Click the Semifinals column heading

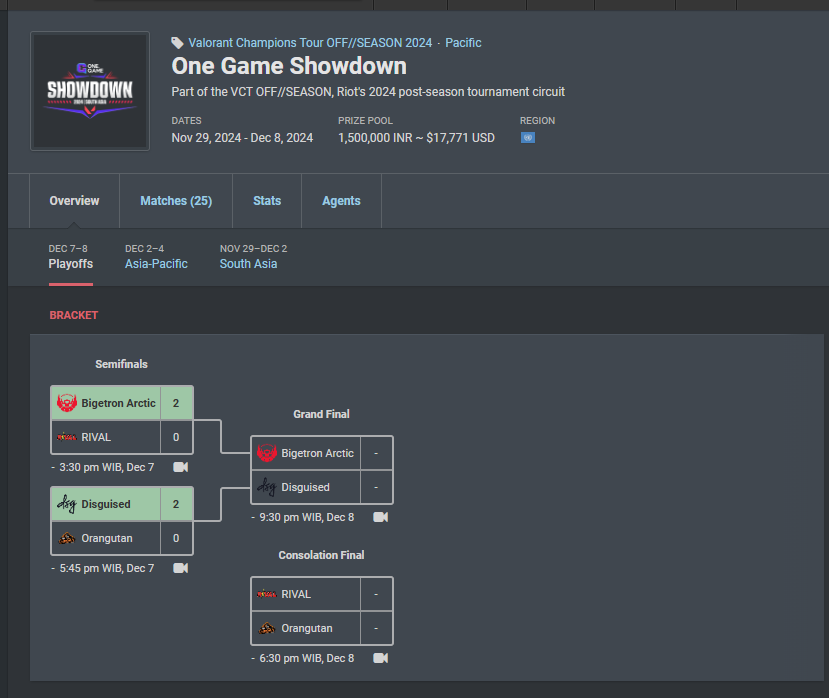(x=122, y=364)
